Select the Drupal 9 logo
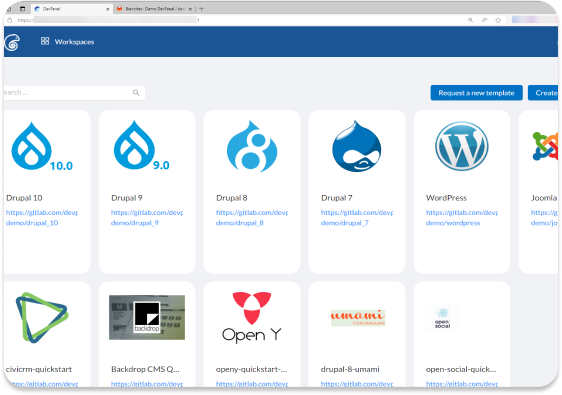The image size is (562, 395). point(142,145)
